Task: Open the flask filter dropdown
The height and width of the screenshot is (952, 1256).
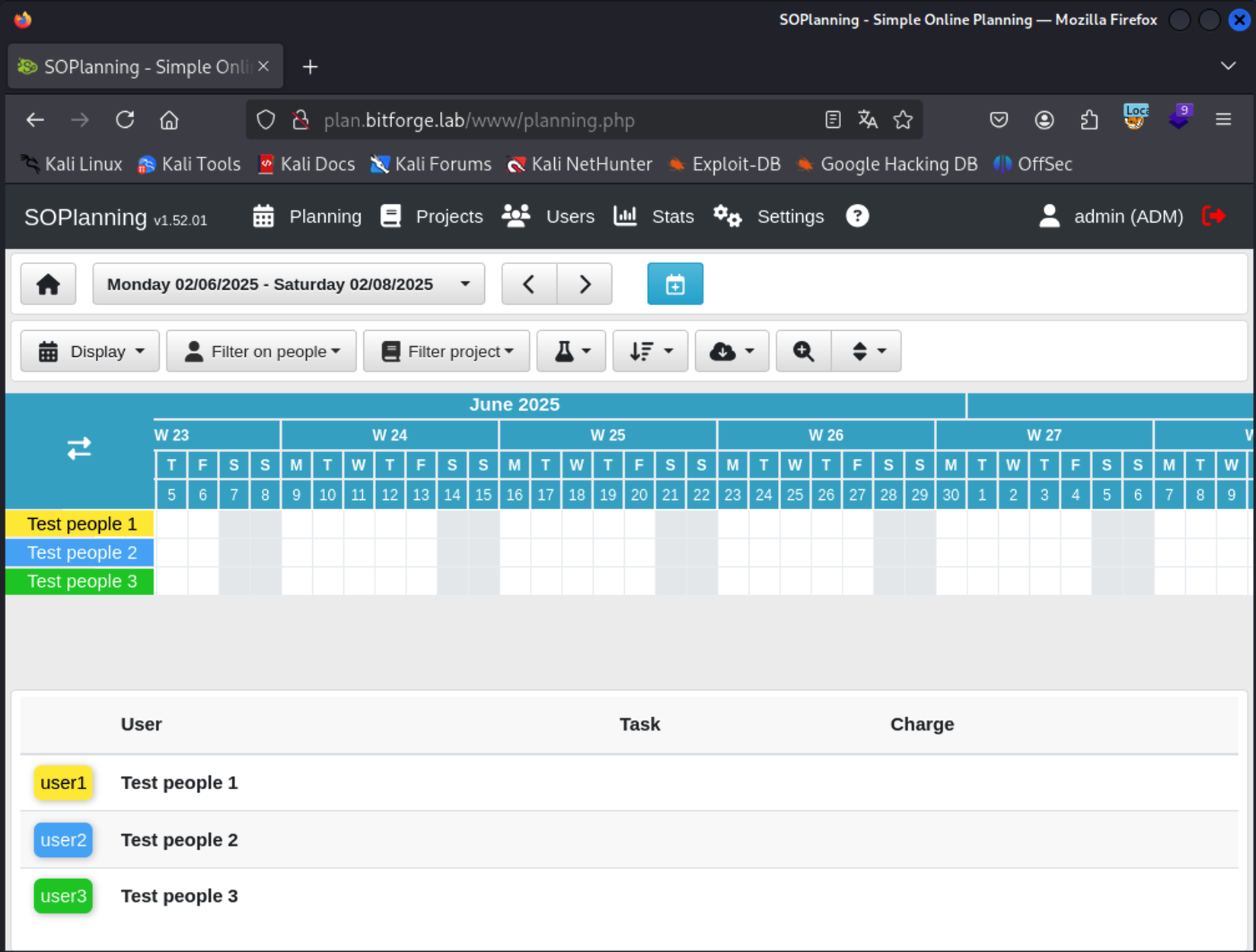Action: [571, 352]
